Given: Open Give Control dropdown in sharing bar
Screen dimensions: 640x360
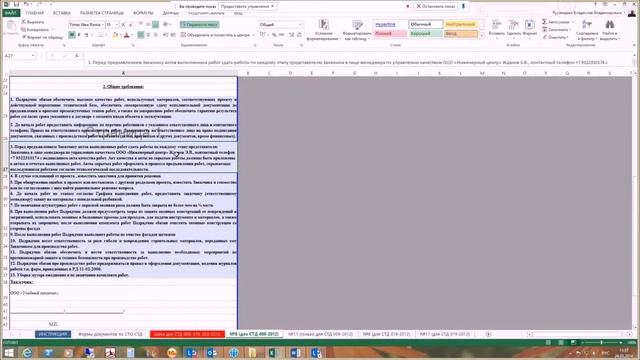Looking at the screenshot, I should (248, 7).
